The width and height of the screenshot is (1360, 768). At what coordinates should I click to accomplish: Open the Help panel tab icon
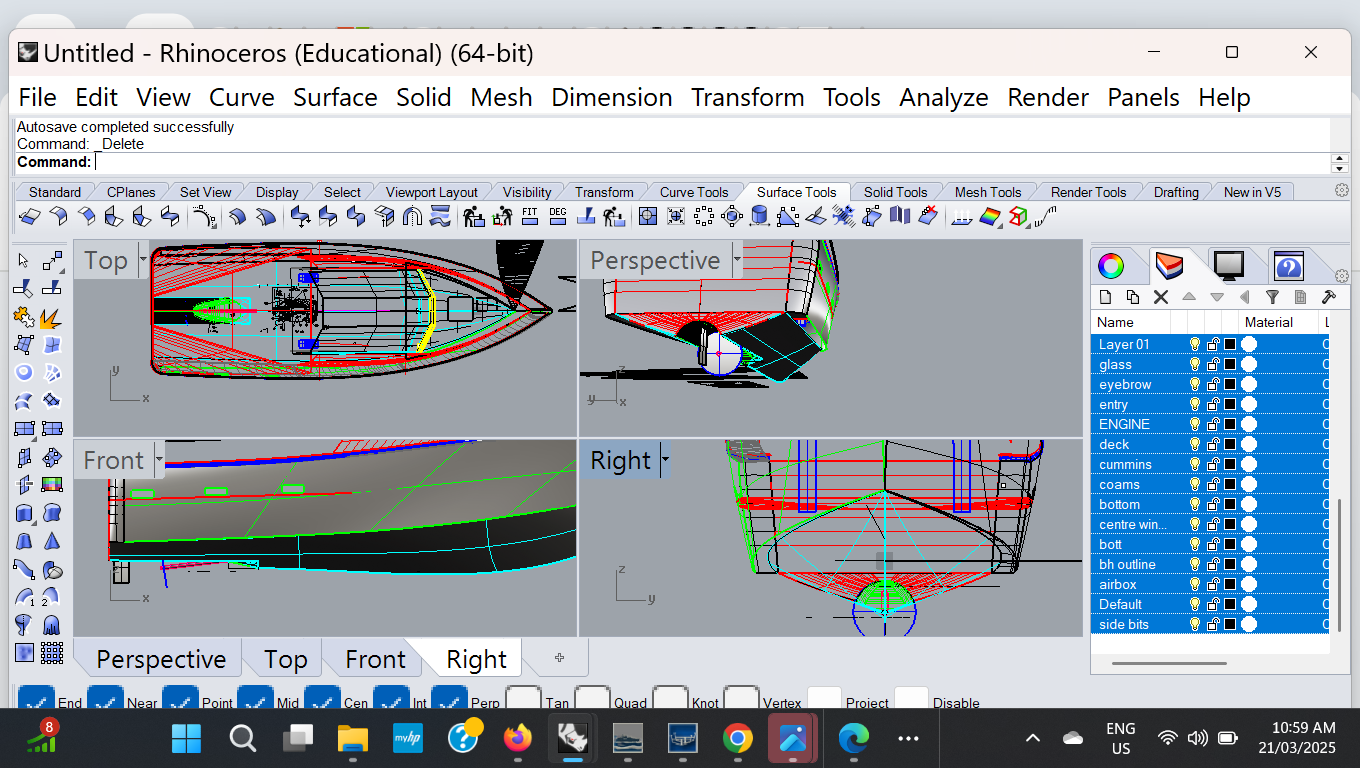point(1288,266)
